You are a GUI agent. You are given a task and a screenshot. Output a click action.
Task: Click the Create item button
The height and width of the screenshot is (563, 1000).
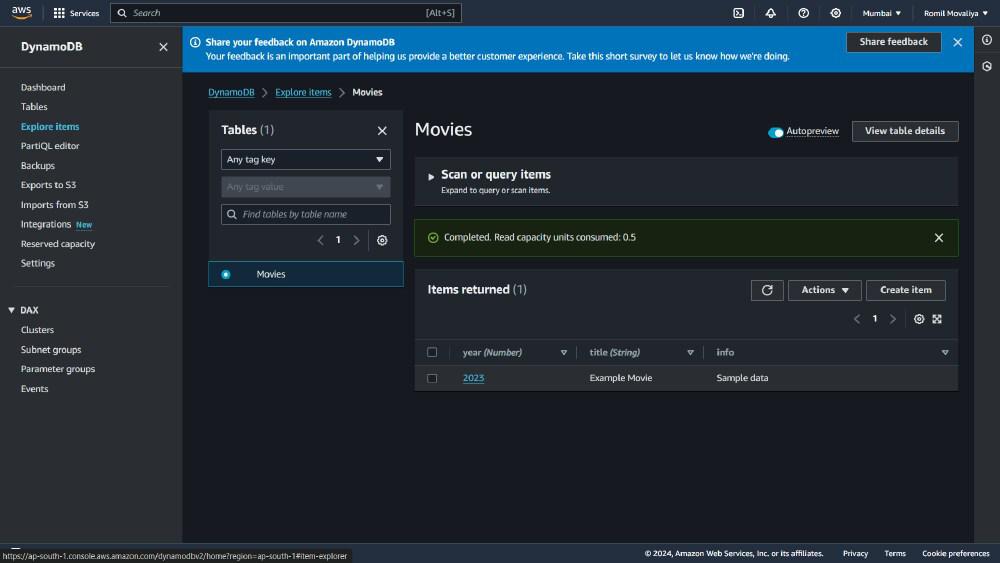[x=906, y=290]
